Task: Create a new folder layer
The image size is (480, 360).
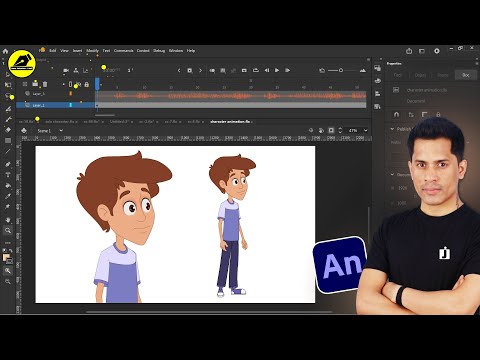Action: pos(35,84)
